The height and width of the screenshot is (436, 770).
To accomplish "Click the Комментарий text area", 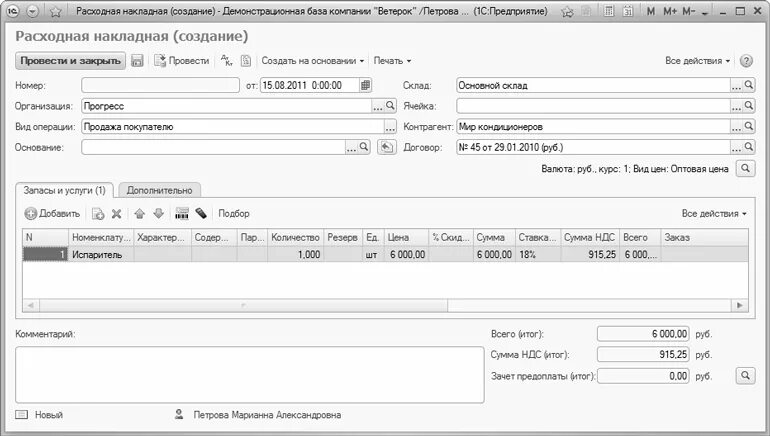I will tap(249, 375).
